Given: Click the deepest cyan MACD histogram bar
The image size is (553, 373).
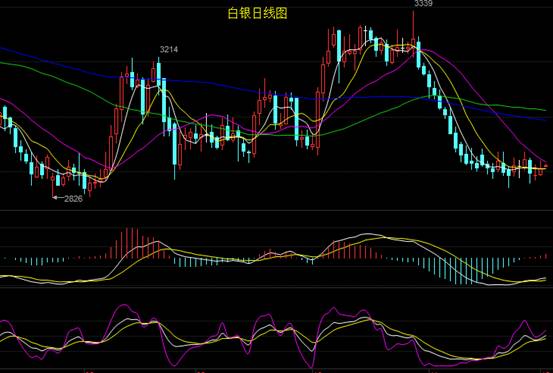Looking at the screenshot, I should click(460, 271).
